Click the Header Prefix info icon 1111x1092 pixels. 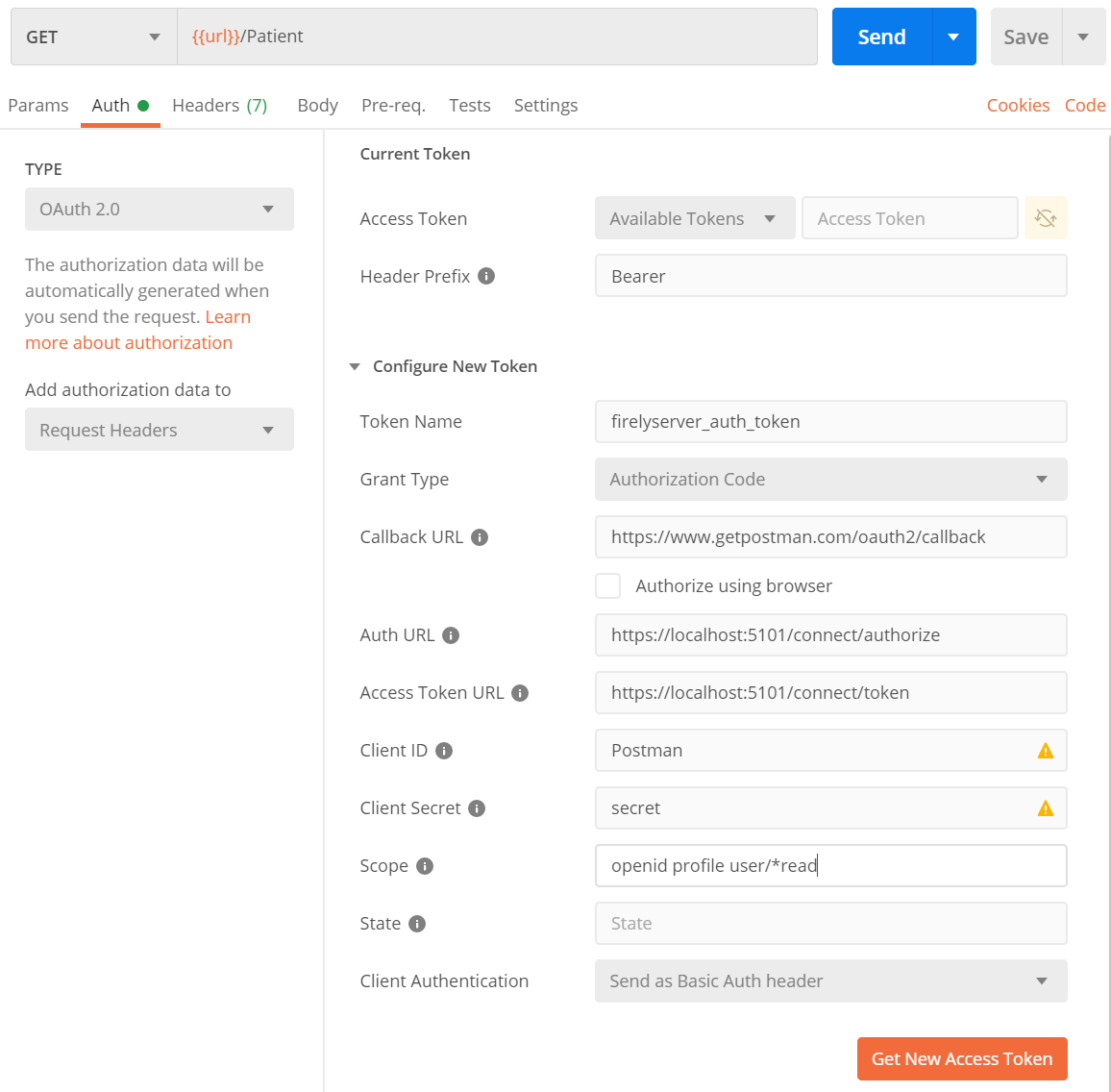click(x=486, y=276)
